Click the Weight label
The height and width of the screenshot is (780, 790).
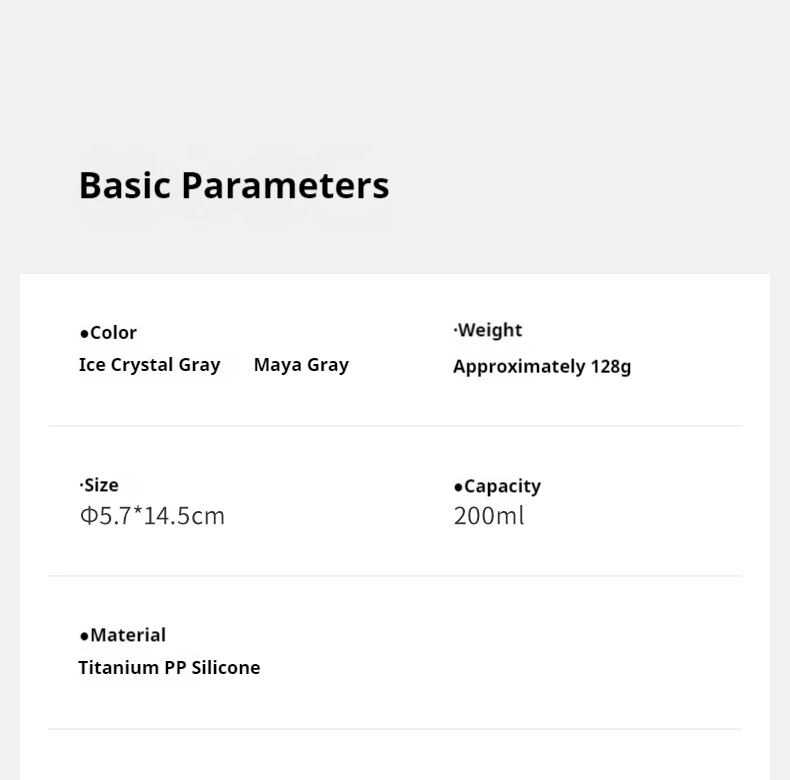(490, 331)
